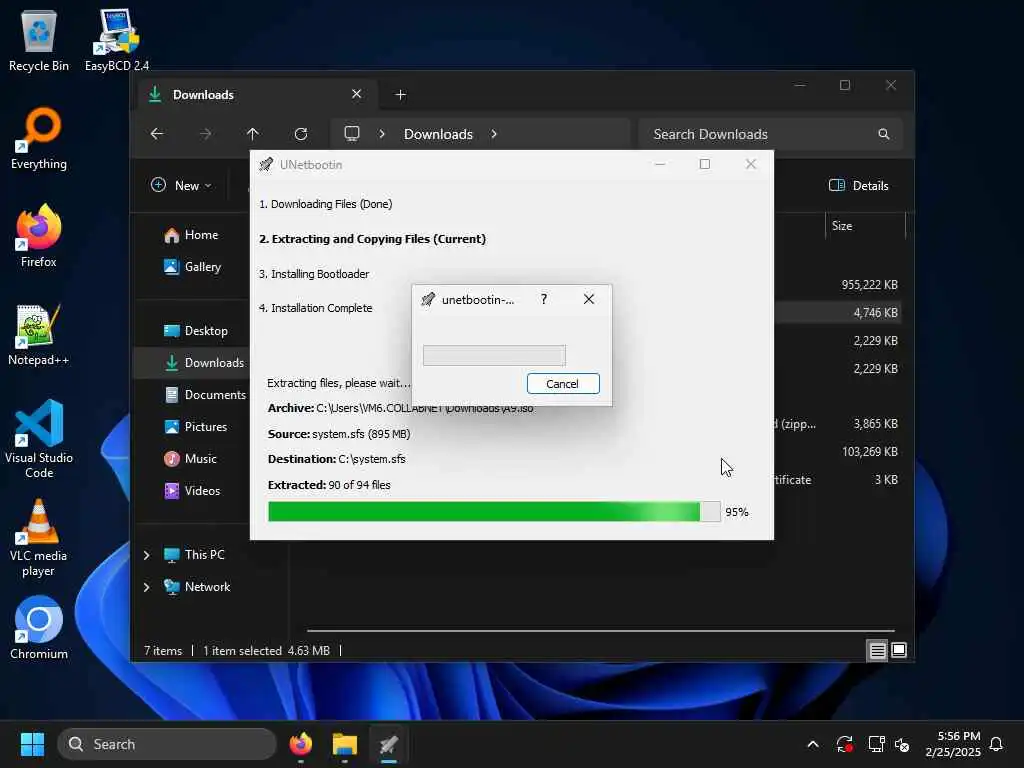The width and height of the screenshot is (1024, 768).
Task: Click the 103,269 KB size cell
Action: [869, 452]
